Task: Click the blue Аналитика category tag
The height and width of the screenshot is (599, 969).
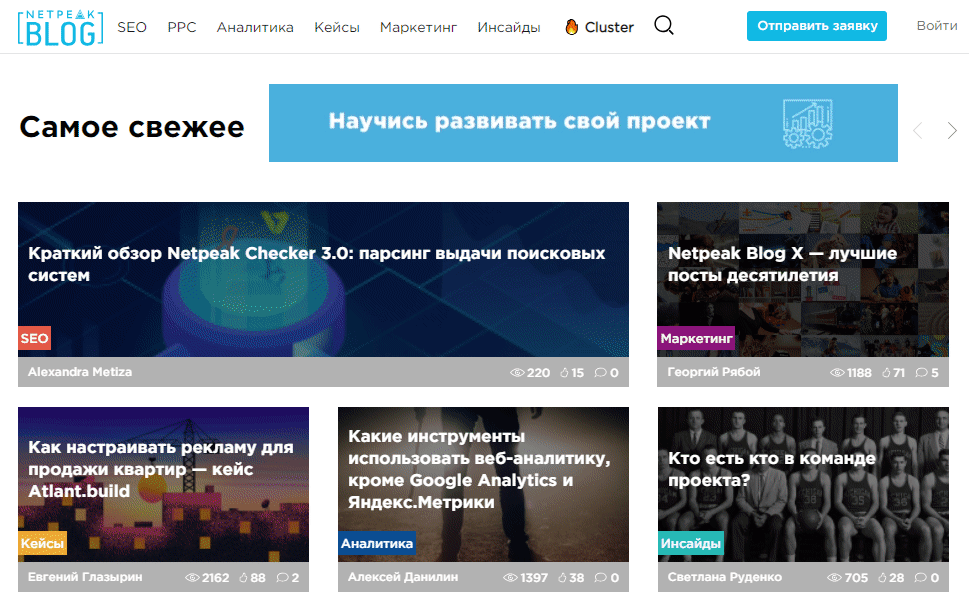Action: (376, 543)
